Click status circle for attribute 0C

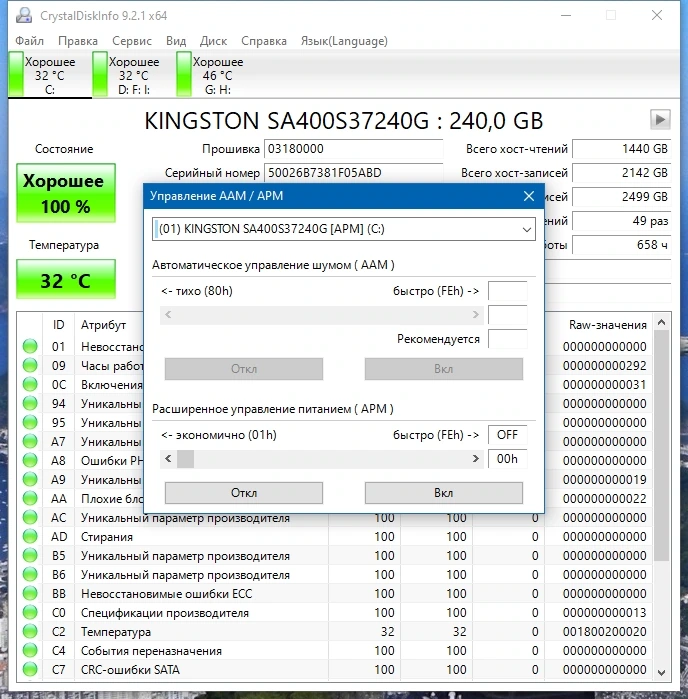30,384
